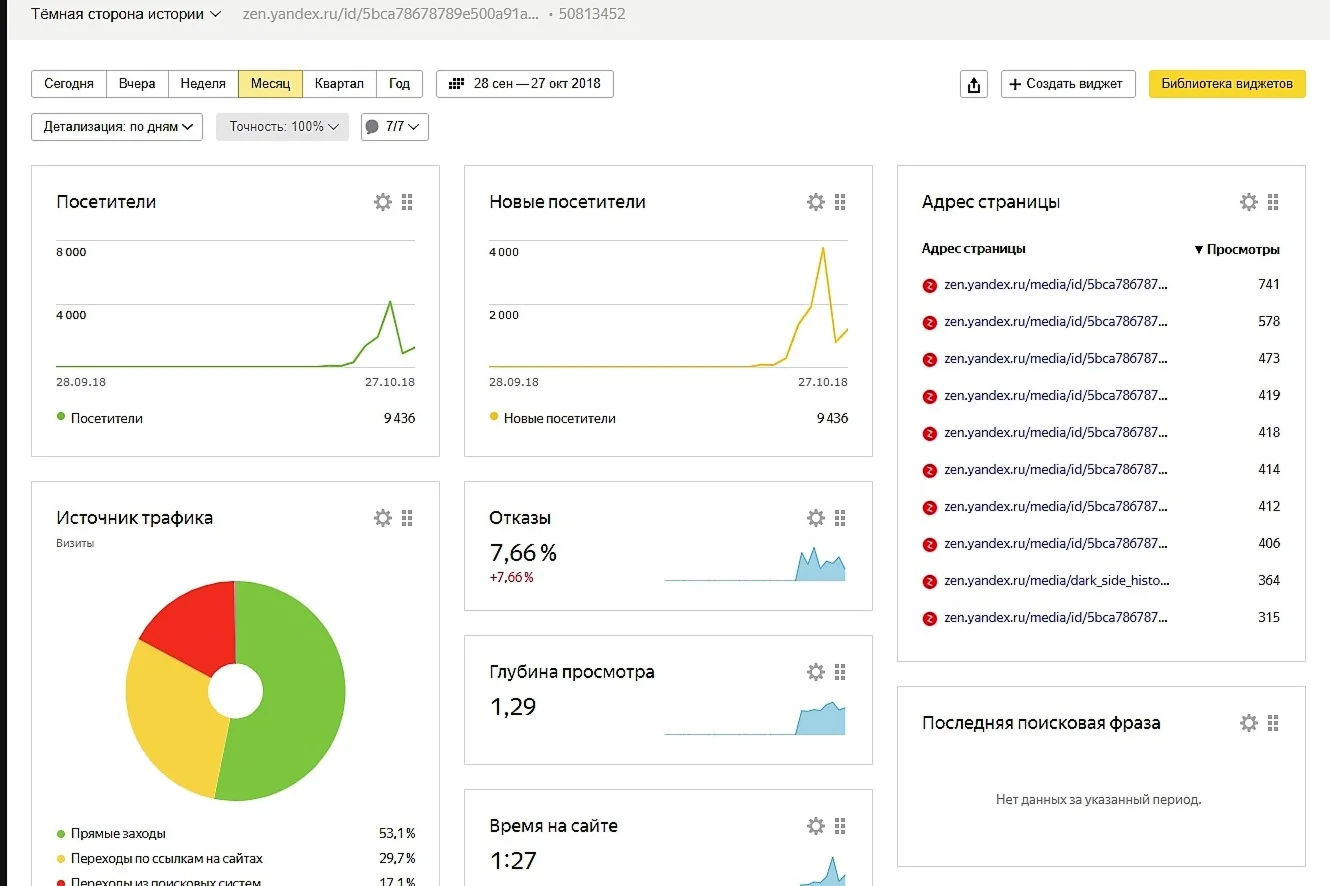Image resolution: width=1330 pixels, height=886 pixels.
Task: Open gear settings for Последняя поисковая фраза
Action: click(x=1248, y=723)
